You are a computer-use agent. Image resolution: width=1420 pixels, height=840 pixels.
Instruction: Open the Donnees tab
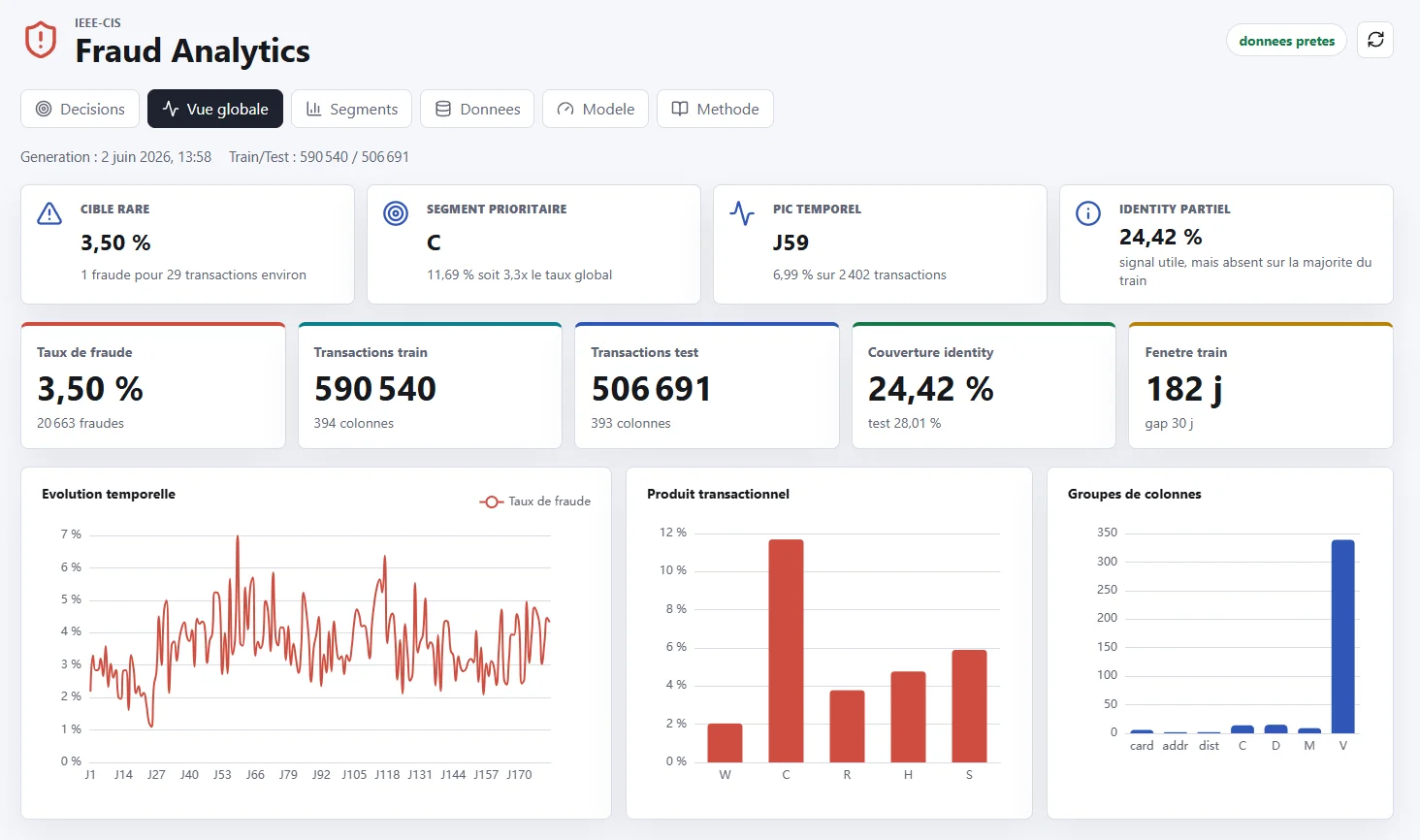pos(477,109)
